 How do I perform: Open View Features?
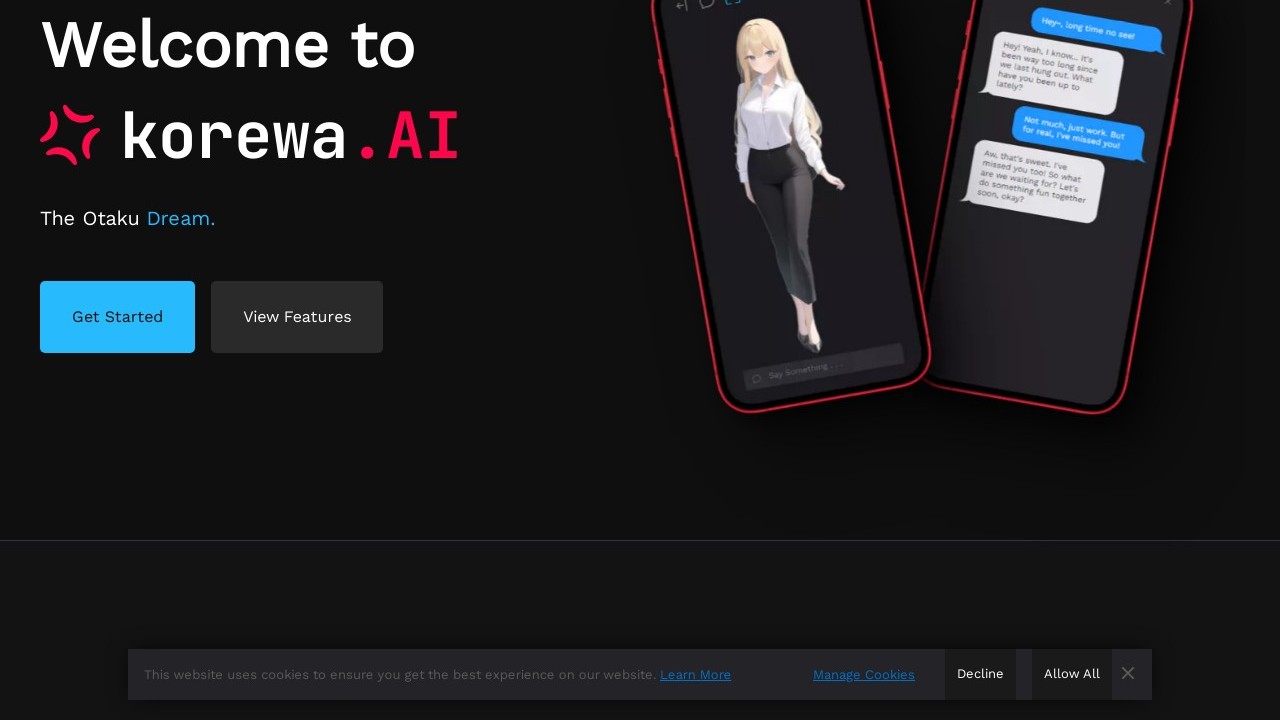297,317
